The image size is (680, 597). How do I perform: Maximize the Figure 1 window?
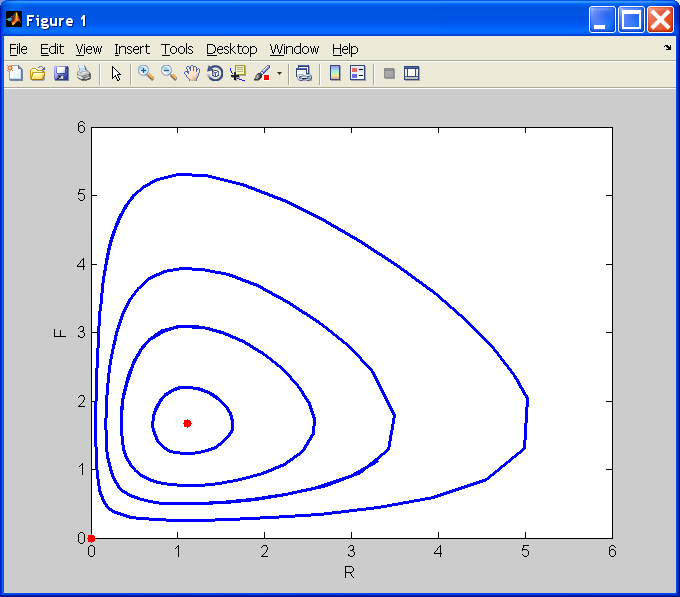point(631,20)
